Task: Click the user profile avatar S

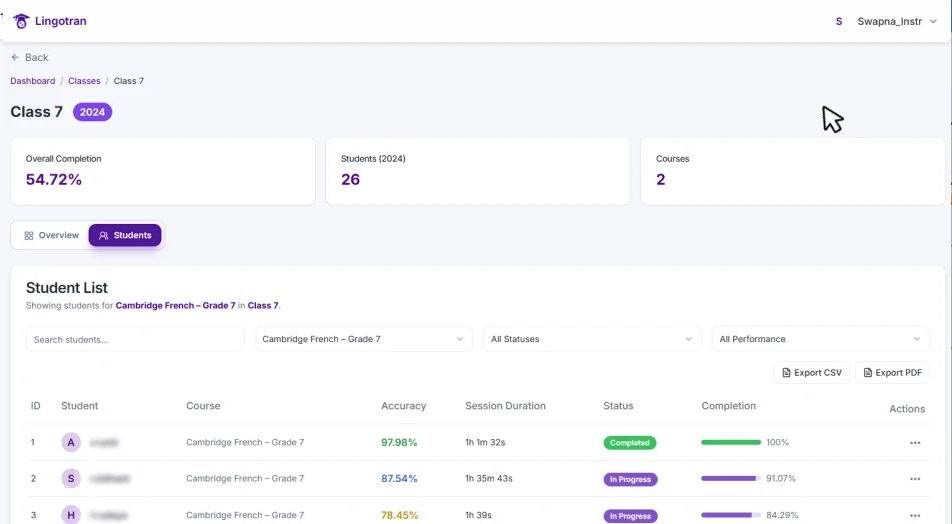Action: click(x=839, y=21)
